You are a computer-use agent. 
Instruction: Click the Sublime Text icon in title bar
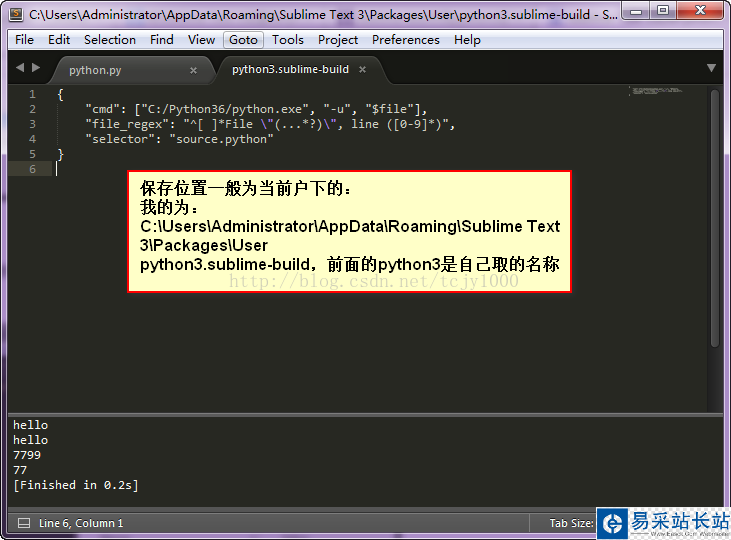click(16, 14)
